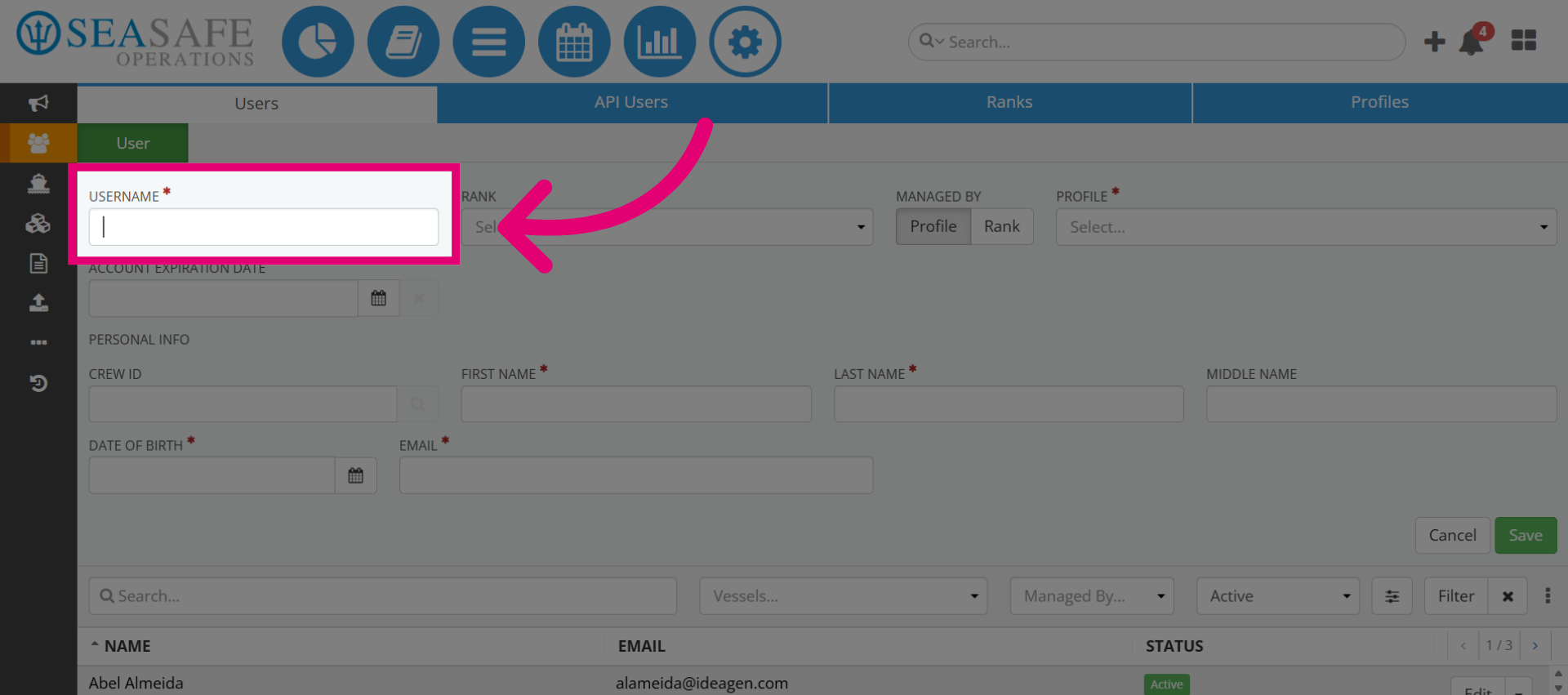Click the green Save button

pos(1526,535)
